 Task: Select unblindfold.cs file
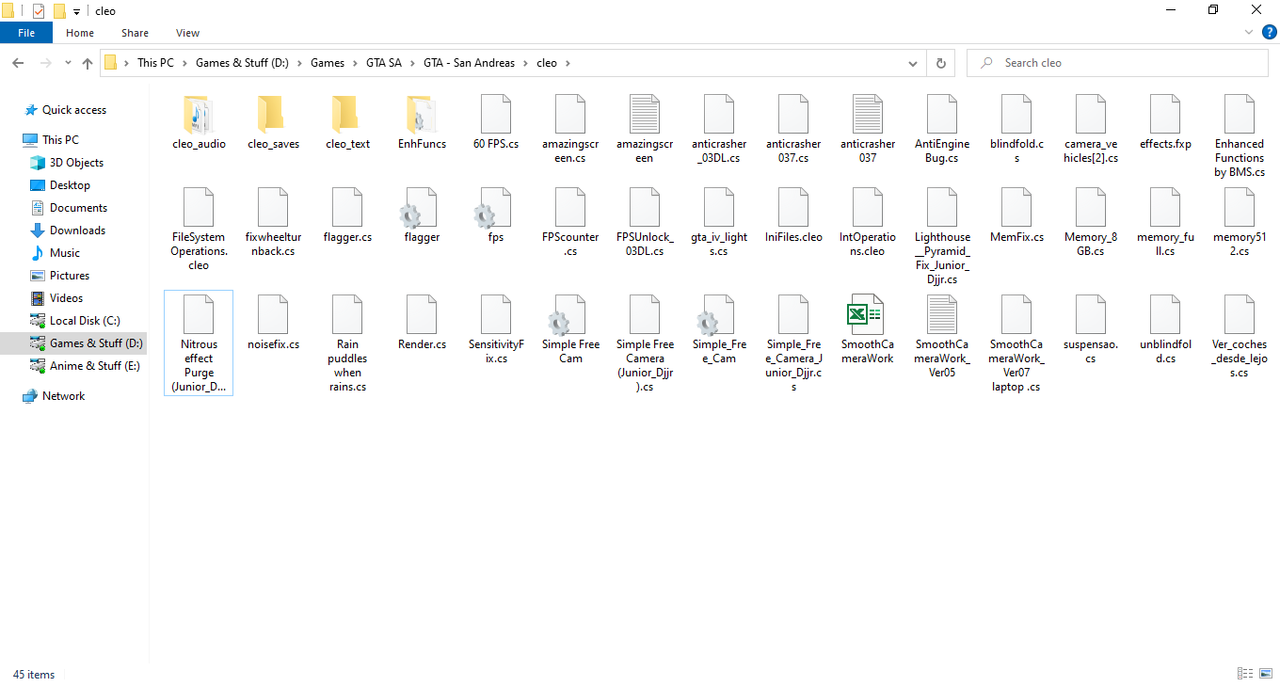click(1165, 329)
